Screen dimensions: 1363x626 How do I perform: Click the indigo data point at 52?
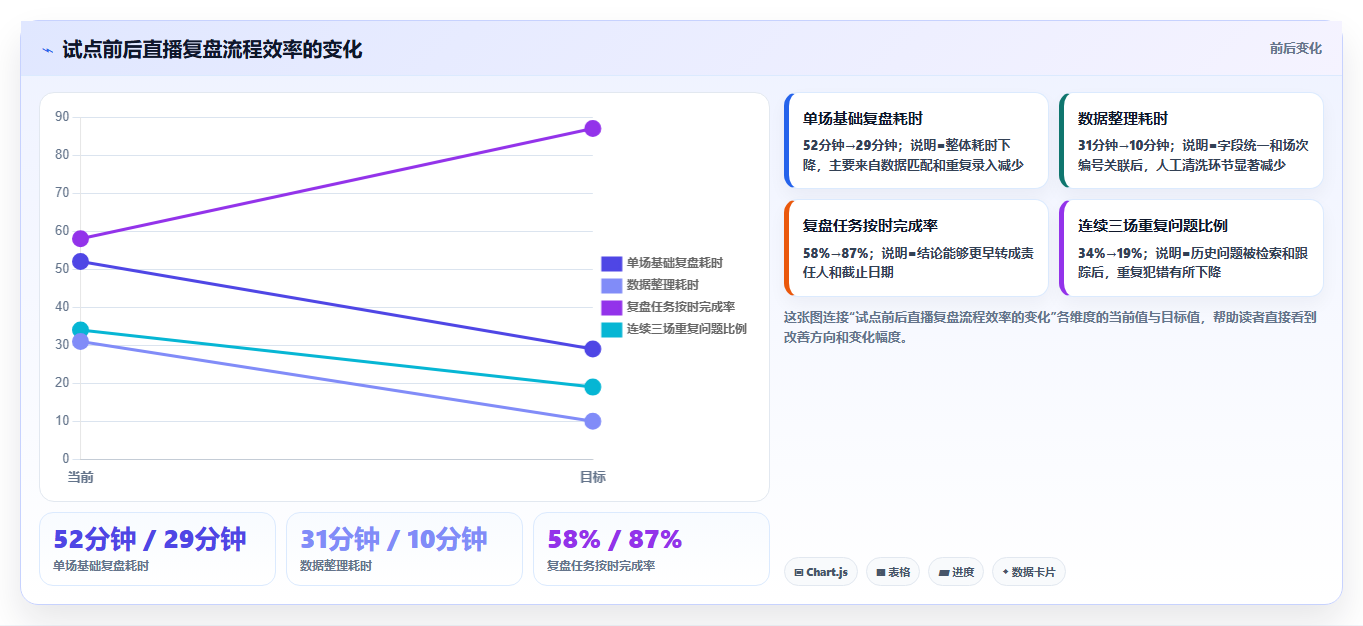(81, 262)
